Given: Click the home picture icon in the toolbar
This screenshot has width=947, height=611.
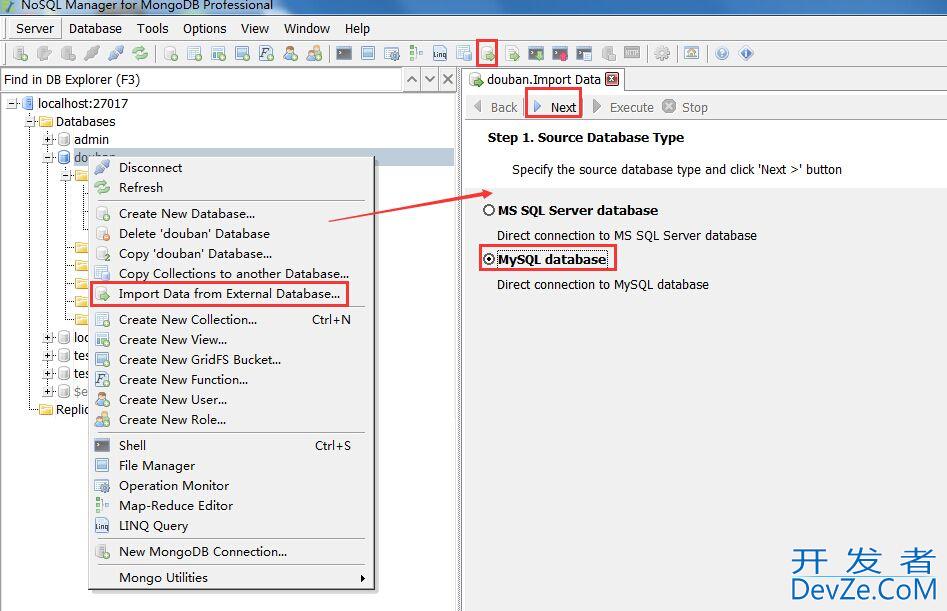Looking at the screenshot, I should [692, 54].
